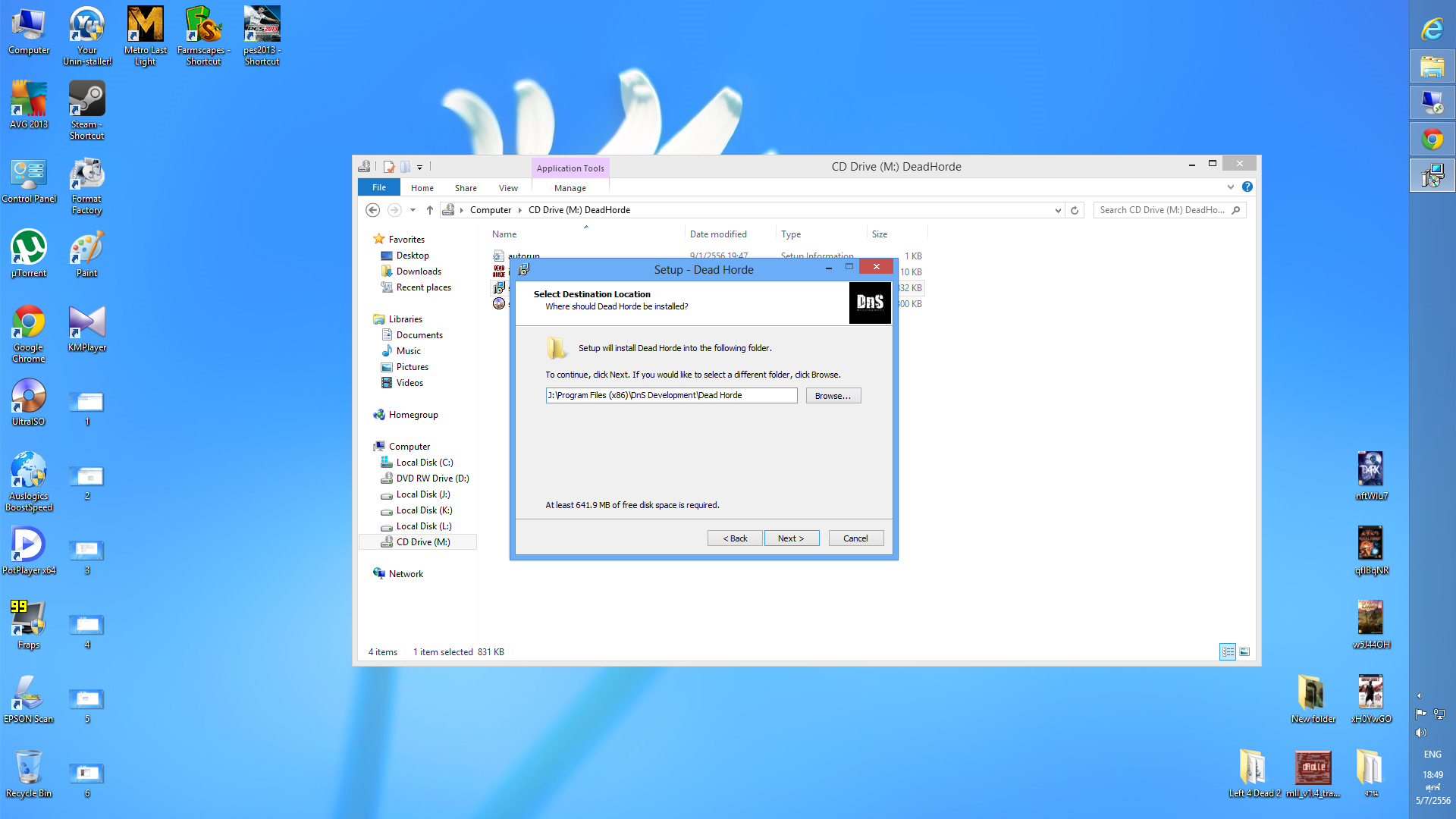
Task: Select Local Disk (J:) in the navigation pane
Action: (x=422, y=494)
